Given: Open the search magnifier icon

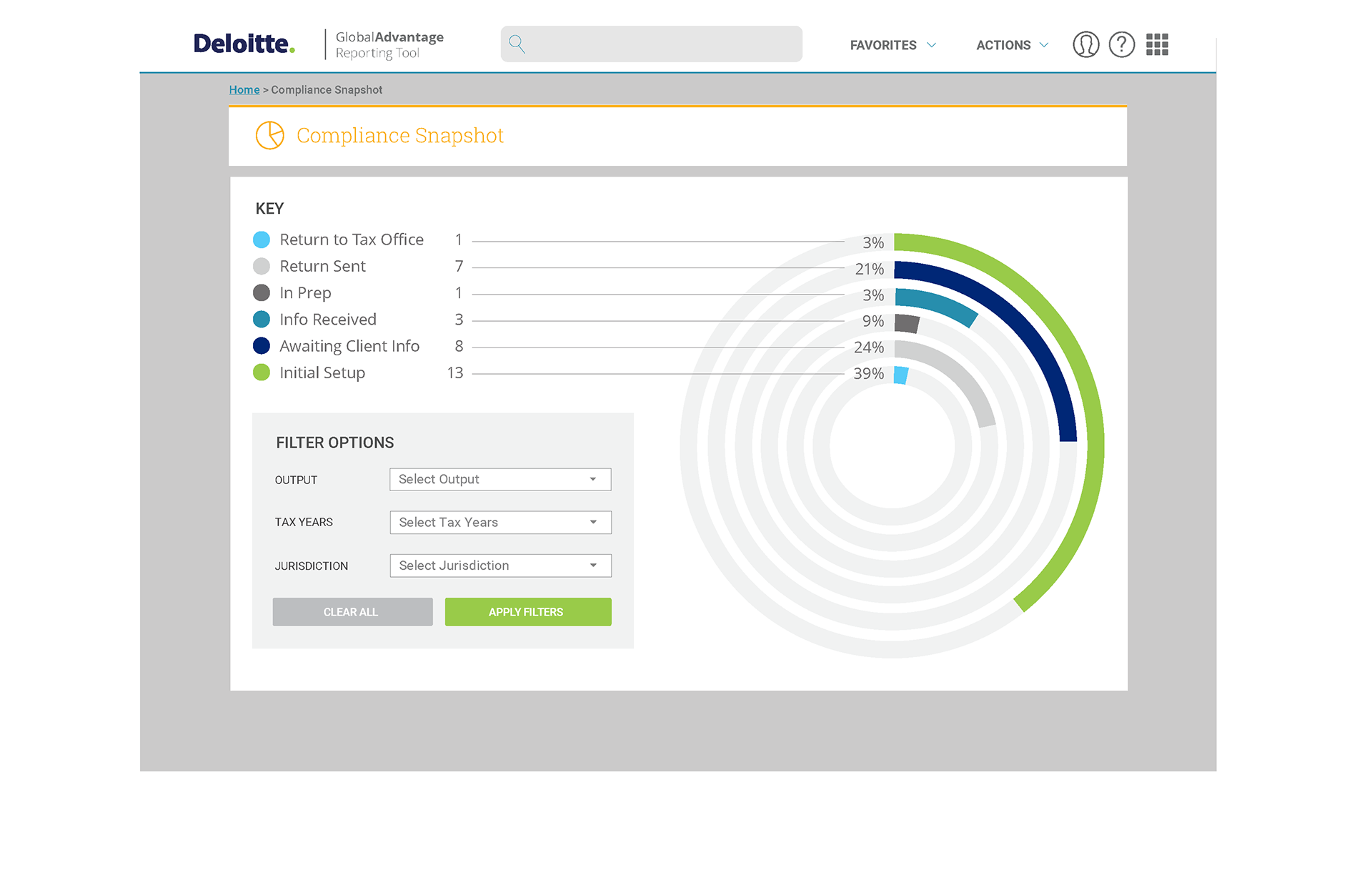Looking at the screenshot, I should click(x=517, y=44).
